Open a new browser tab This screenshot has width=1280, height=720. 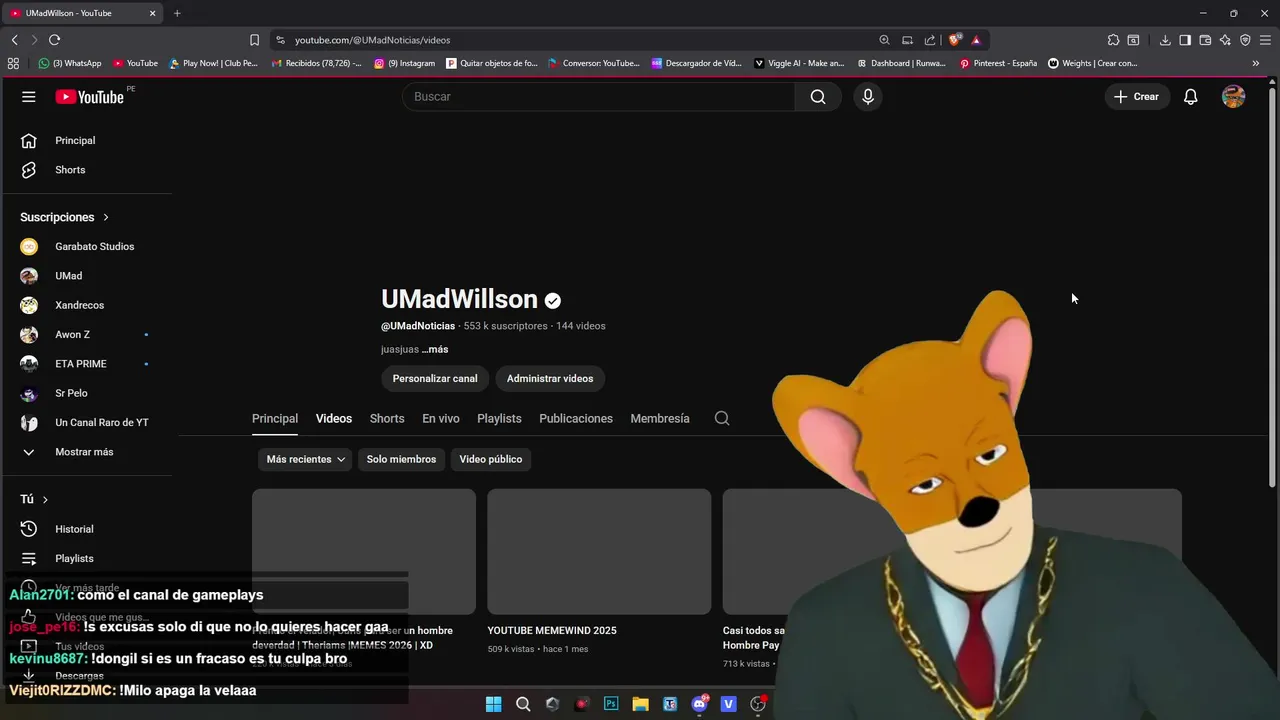pyautogui.click(x=177, y=13)
